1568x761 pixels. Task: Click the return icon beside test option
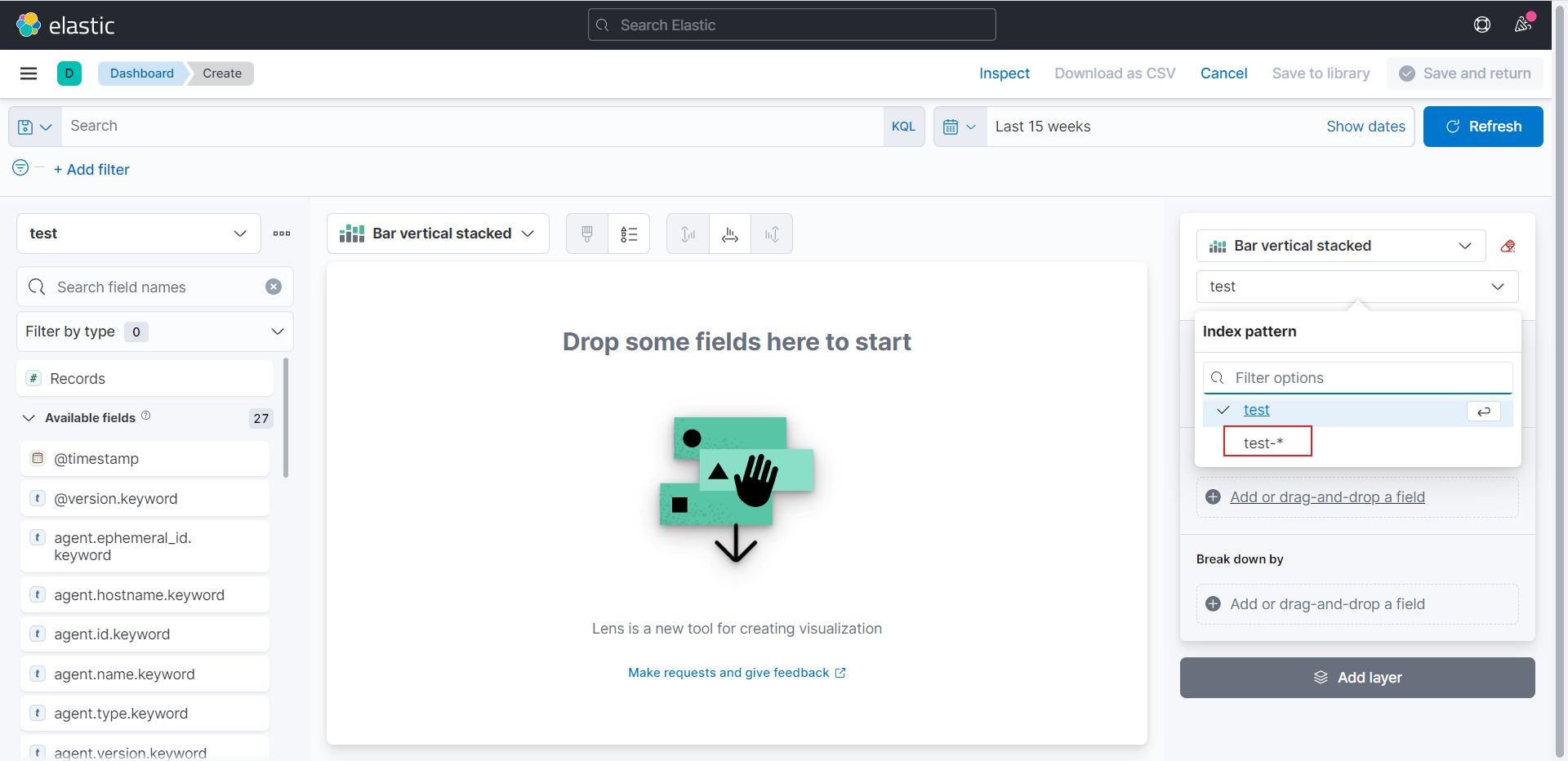pos(1484,411)
